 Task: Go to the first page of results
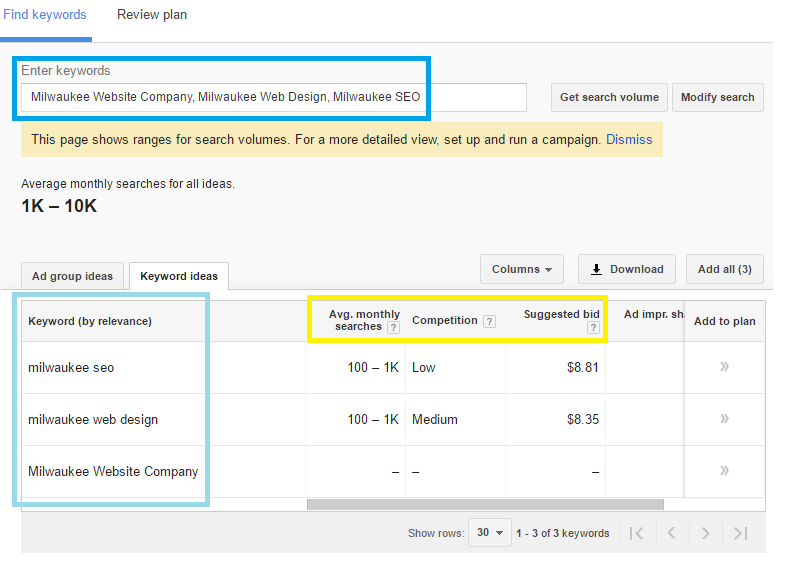(x=637, y=533)
